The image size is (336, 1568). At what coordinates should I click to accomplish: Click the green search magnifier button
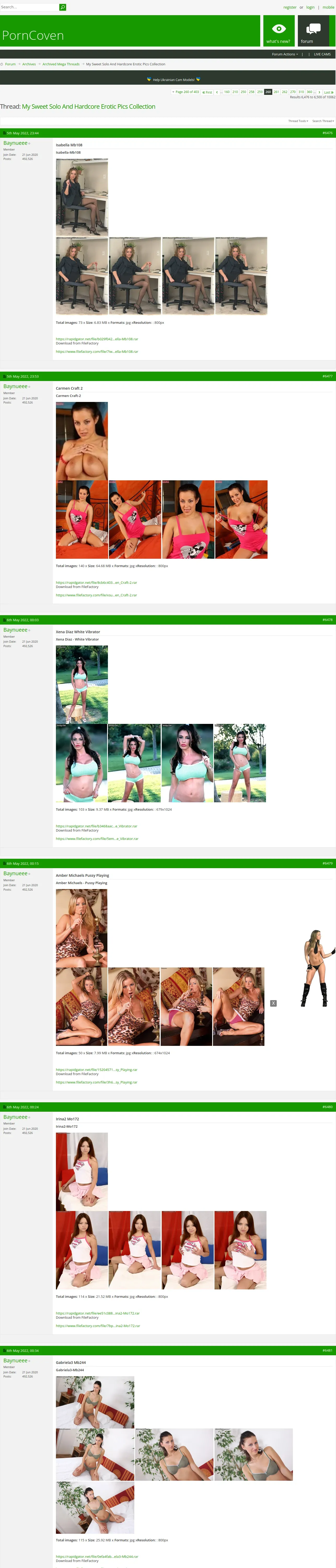(62, 7)
